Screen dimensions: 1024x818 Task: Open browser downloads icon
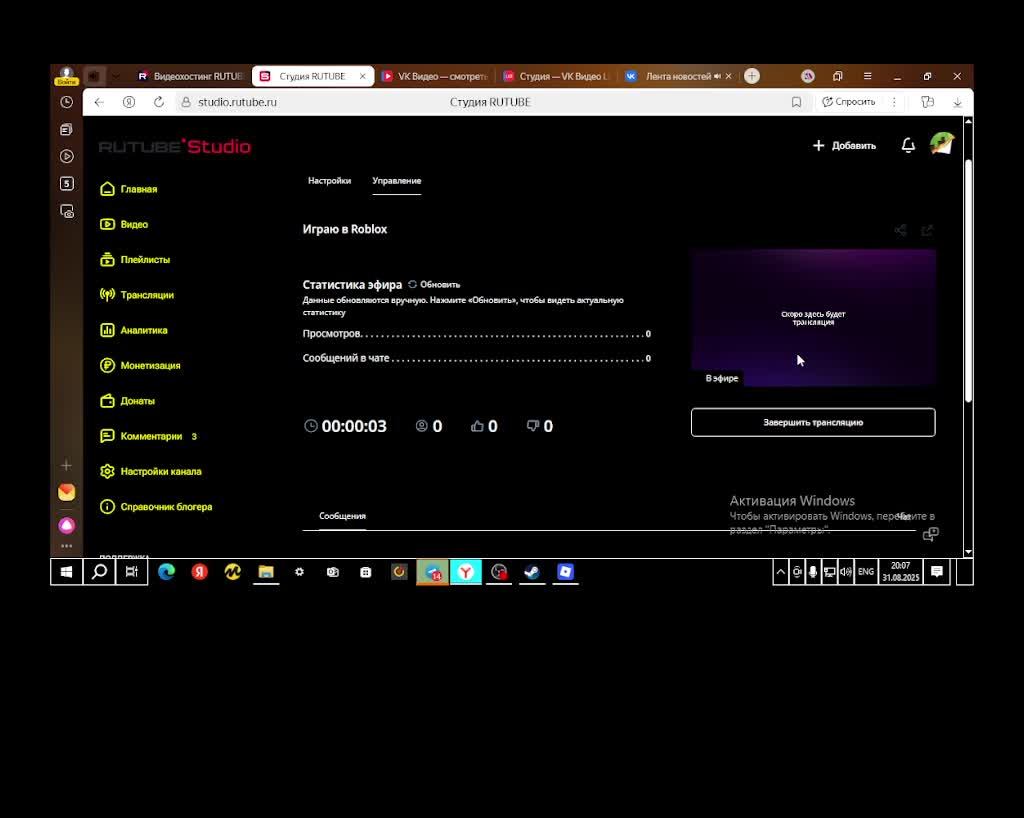coord(957,102)
